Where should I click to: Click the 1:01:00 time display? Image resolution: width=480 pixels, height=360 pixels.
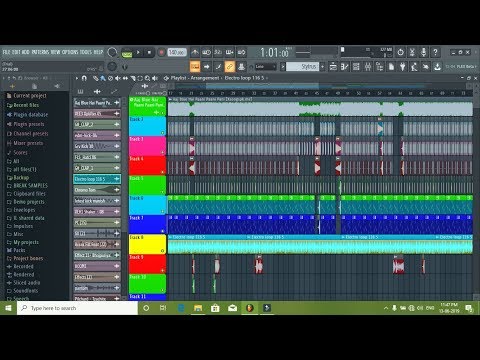click(274, 53)
